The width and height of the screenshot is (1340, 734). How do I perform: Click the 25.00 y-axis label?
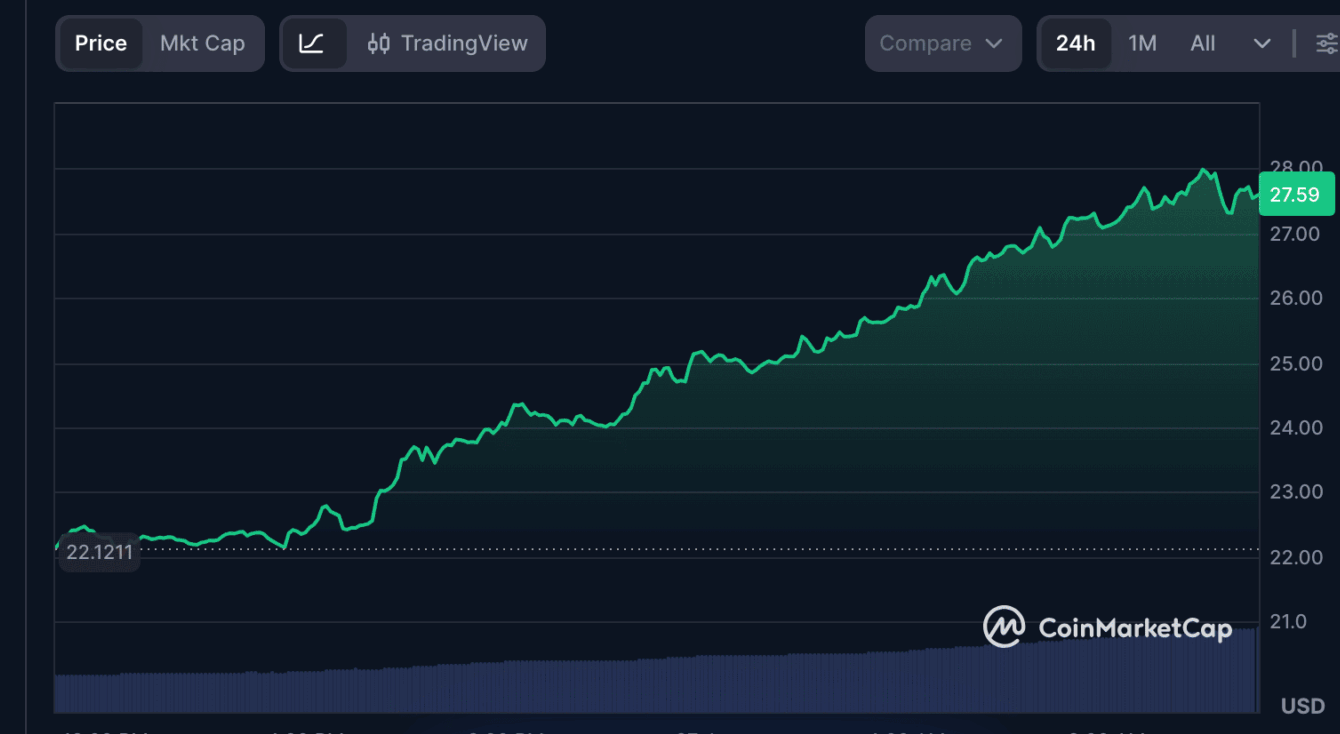point(1295,363)
